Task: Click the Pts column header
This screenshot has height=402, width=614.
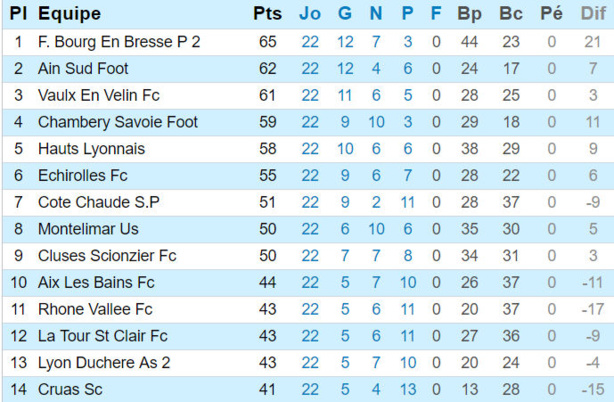Action: coord(267,14)
